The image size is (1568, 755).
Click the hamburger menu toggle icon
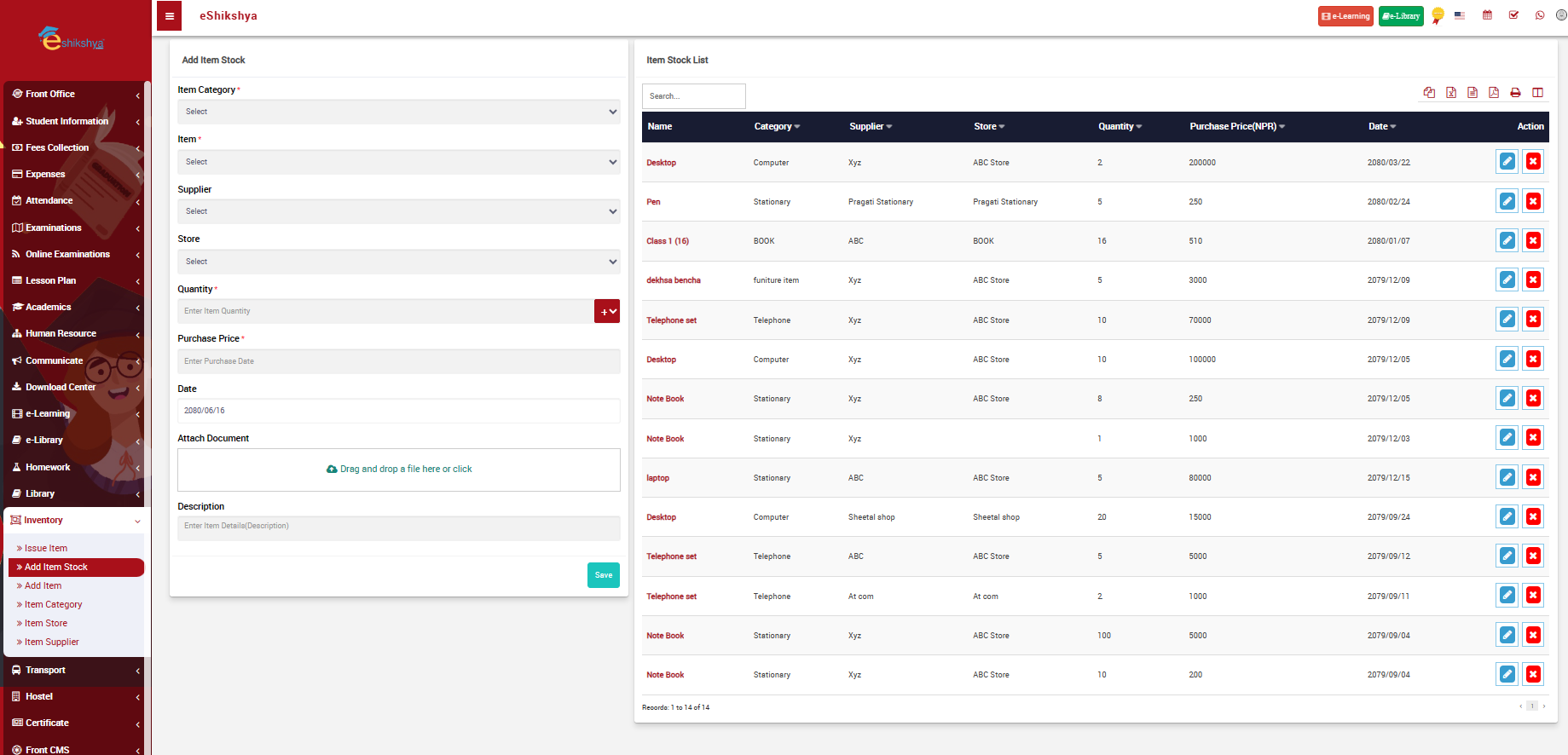[170, 16]
